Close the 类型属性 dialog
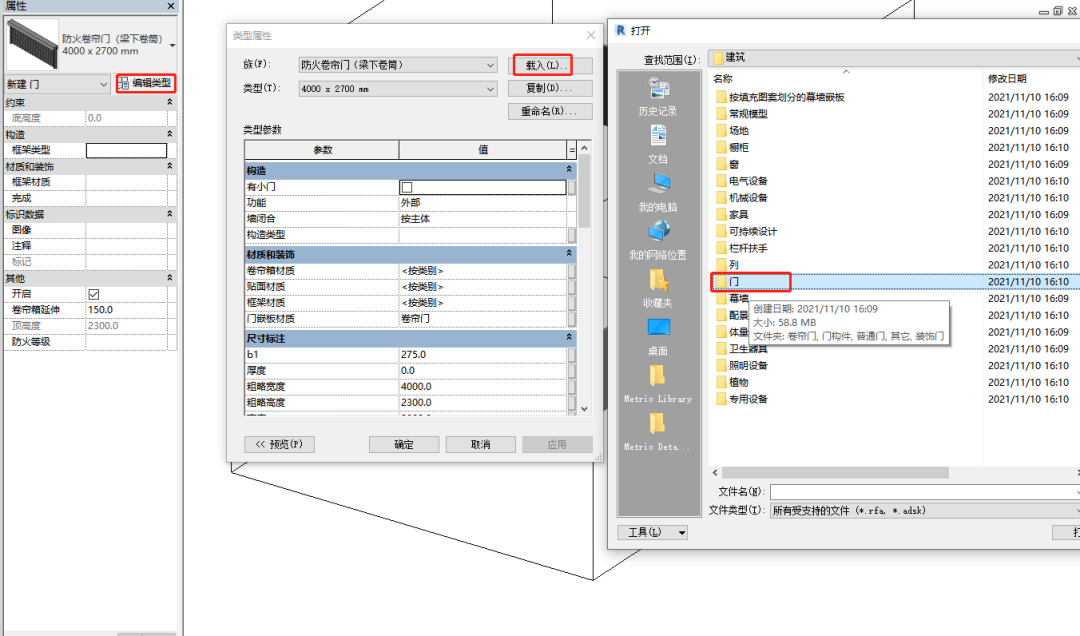Viewport: 1080px width, 636px height. pos(590,35)
